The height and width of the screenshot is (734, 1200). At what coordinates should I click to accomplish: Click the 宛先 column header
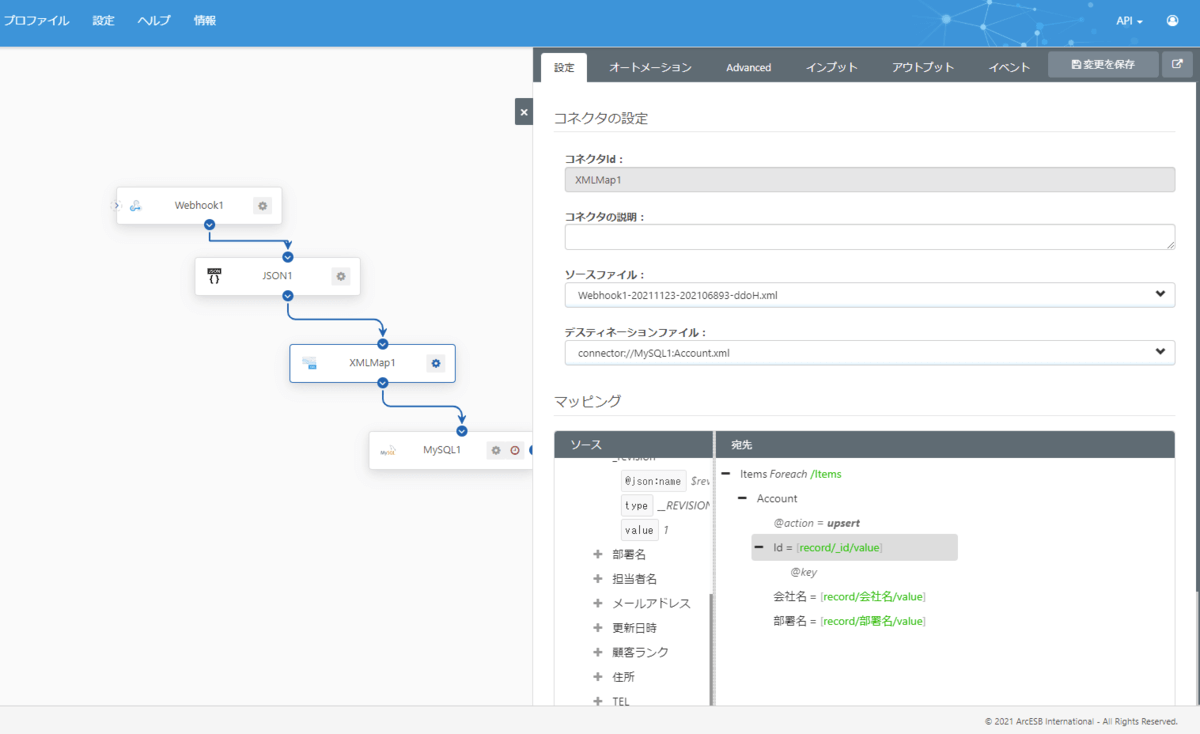(945, 444)
